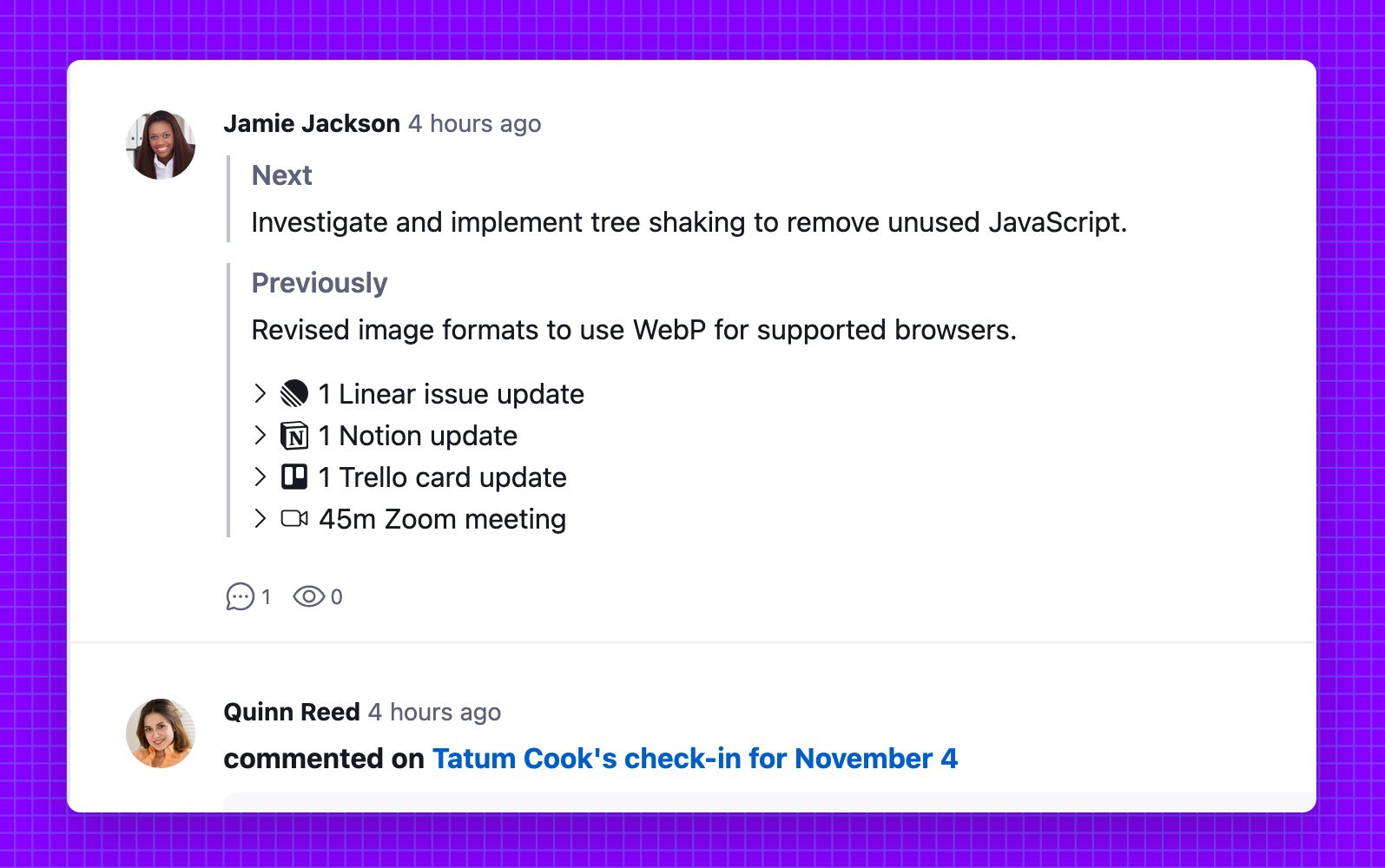Expand the Notion update entry
The image size is (1385, 868).
coord(261,436)
